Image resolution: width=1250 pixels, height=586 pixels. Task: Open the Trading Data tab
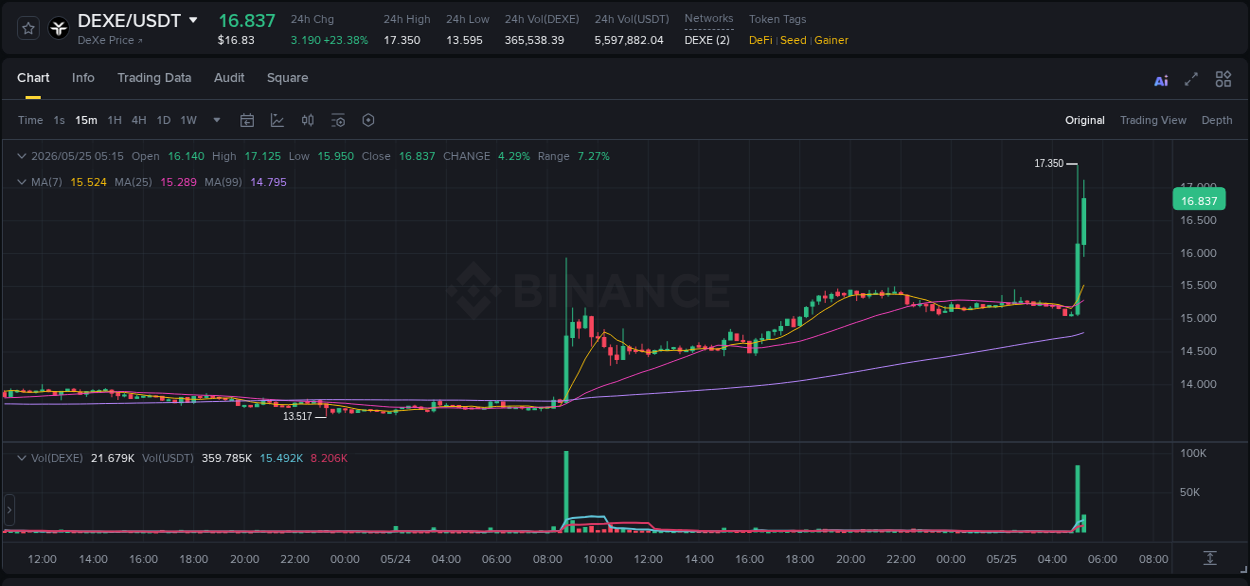pyautogui.click(x=154, y=78)
